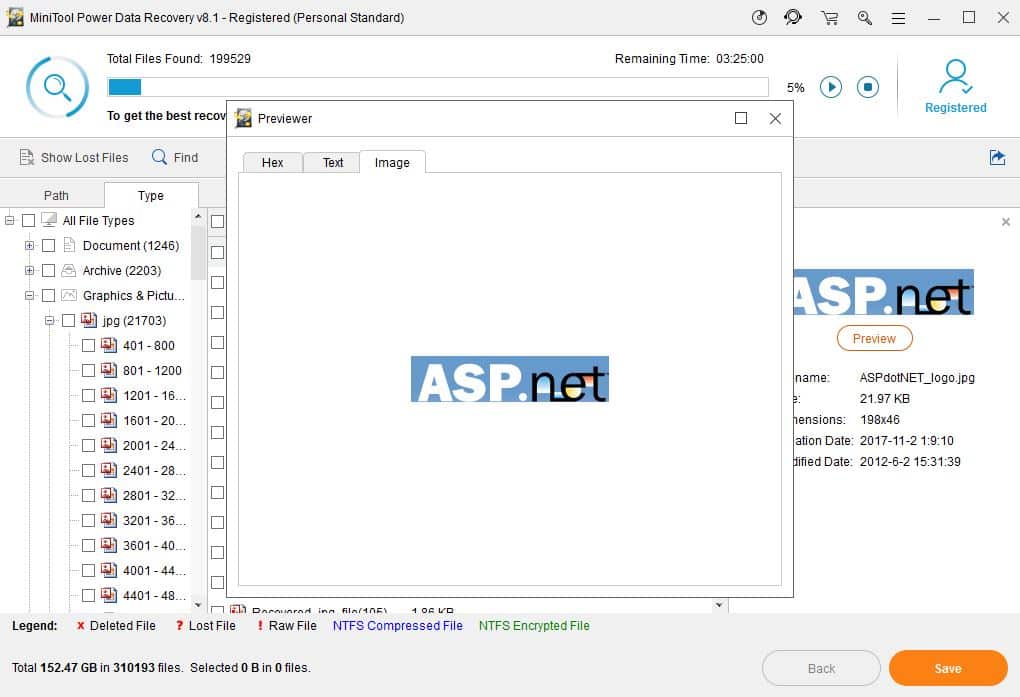Check the All File Types checkbox

pos(27,220)
